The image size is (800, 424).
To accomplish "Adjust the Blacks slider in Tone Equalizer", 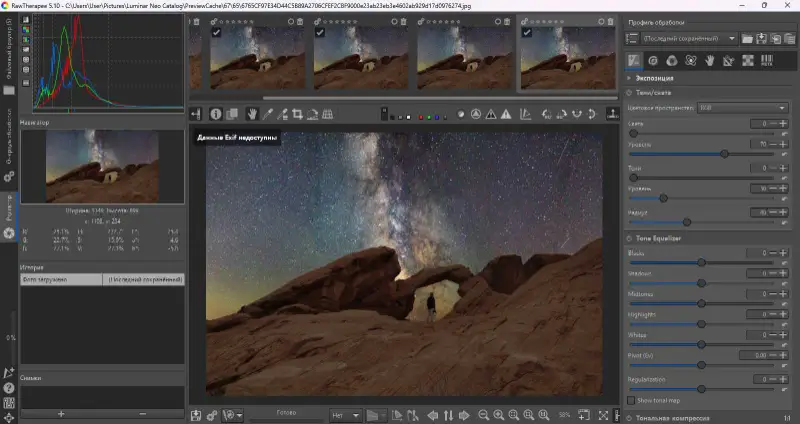I will coord(702,262).
